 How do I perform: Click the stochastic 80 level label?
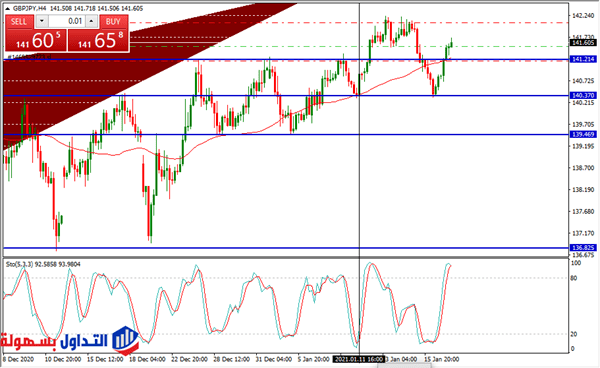(574, 278)
